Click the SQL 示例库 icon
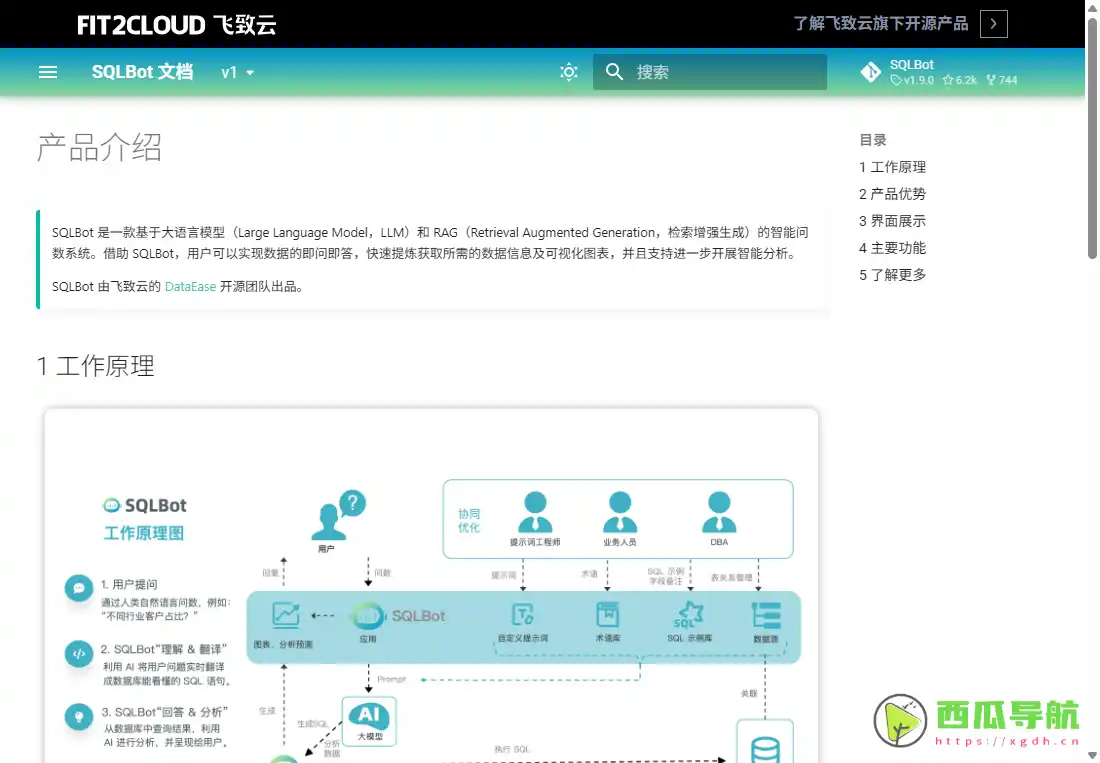The height and width of the screenshot is (763, 1100). pos(689,614)
